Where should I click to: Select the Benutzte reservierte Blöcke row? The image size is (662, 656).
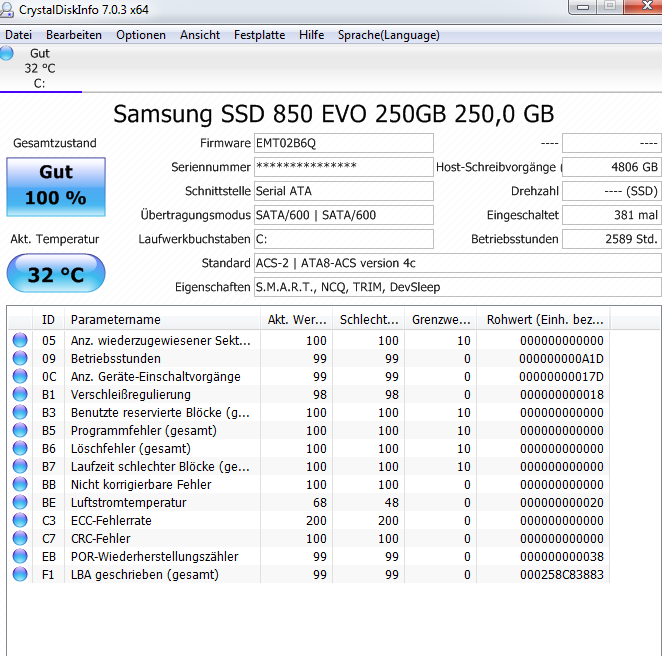pyautogui.click(x=309, y=412)
